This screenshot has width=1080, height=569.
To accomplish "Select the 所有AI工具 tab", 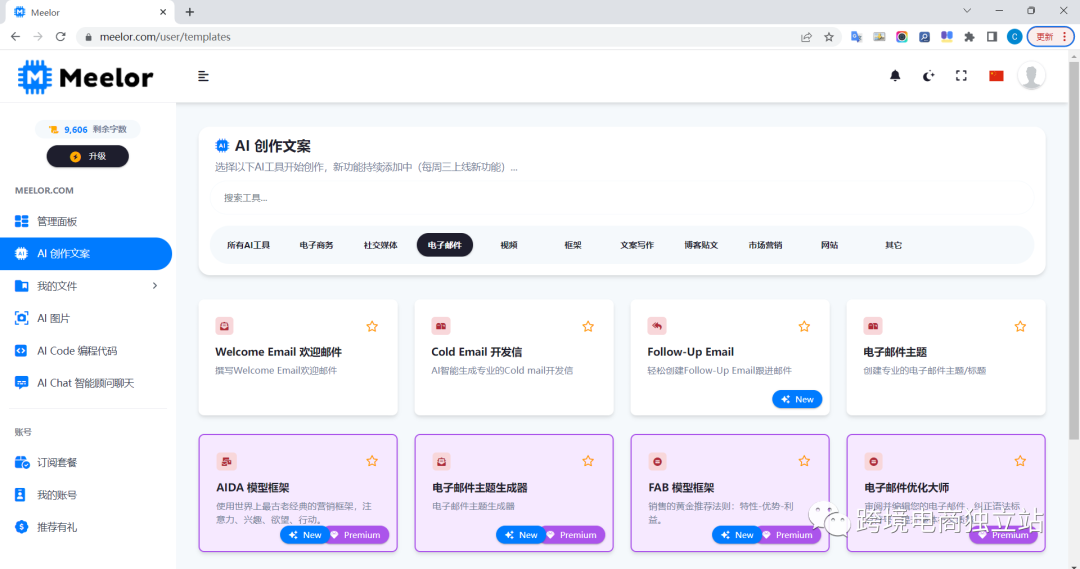I will point(249,245).
